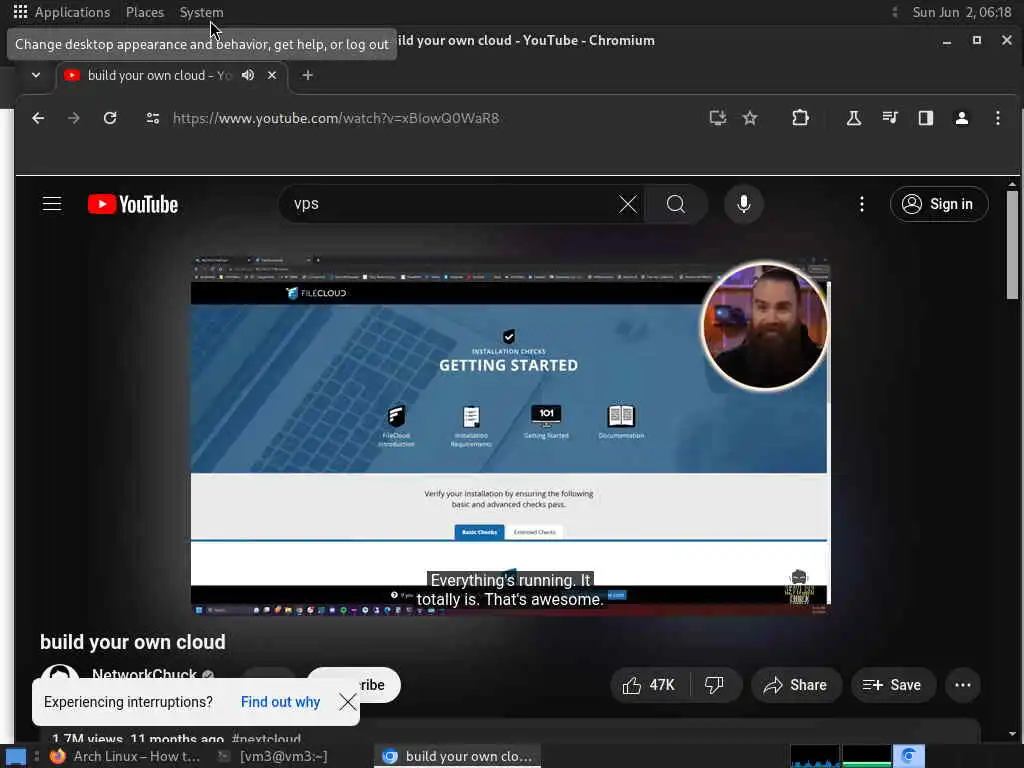Start voice search with the microphone

click(743, 204)
